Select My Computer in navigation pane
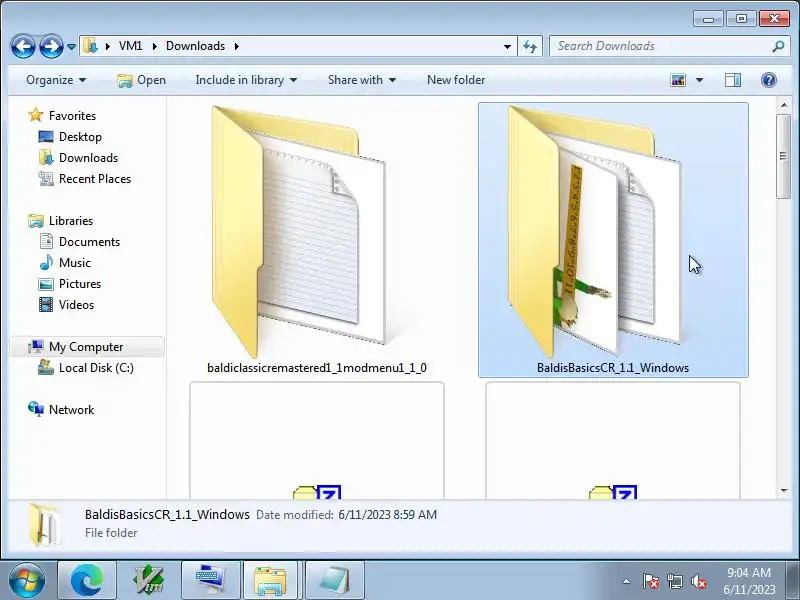This screenshot has width=800, height=600. click(86, 347)
